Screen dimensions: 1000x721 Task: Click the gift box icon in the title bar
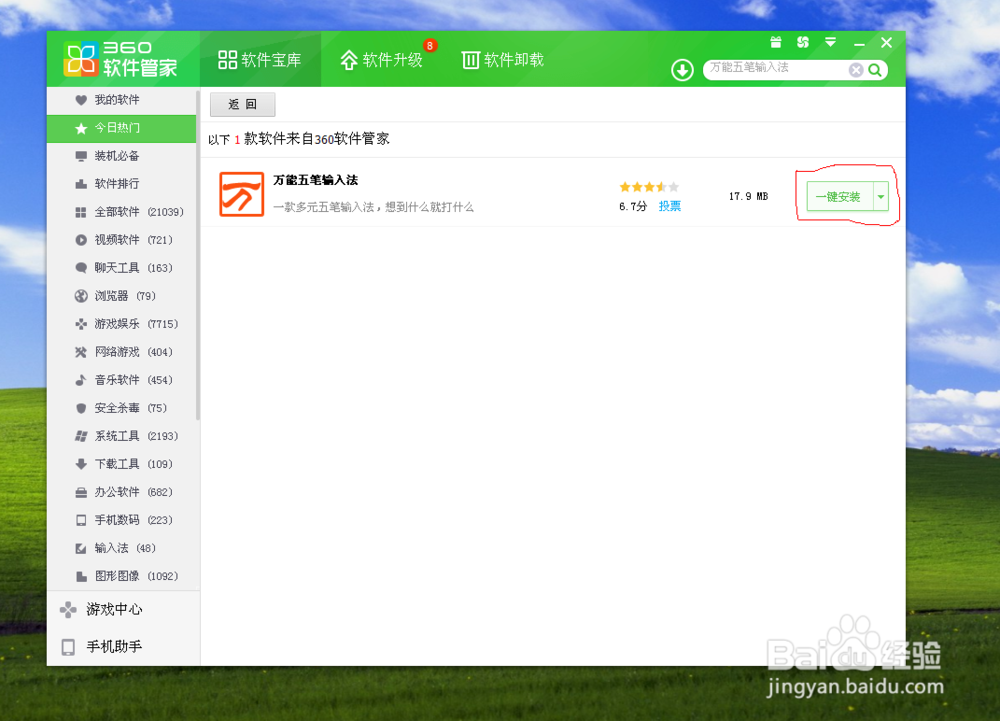coord(776,43)
